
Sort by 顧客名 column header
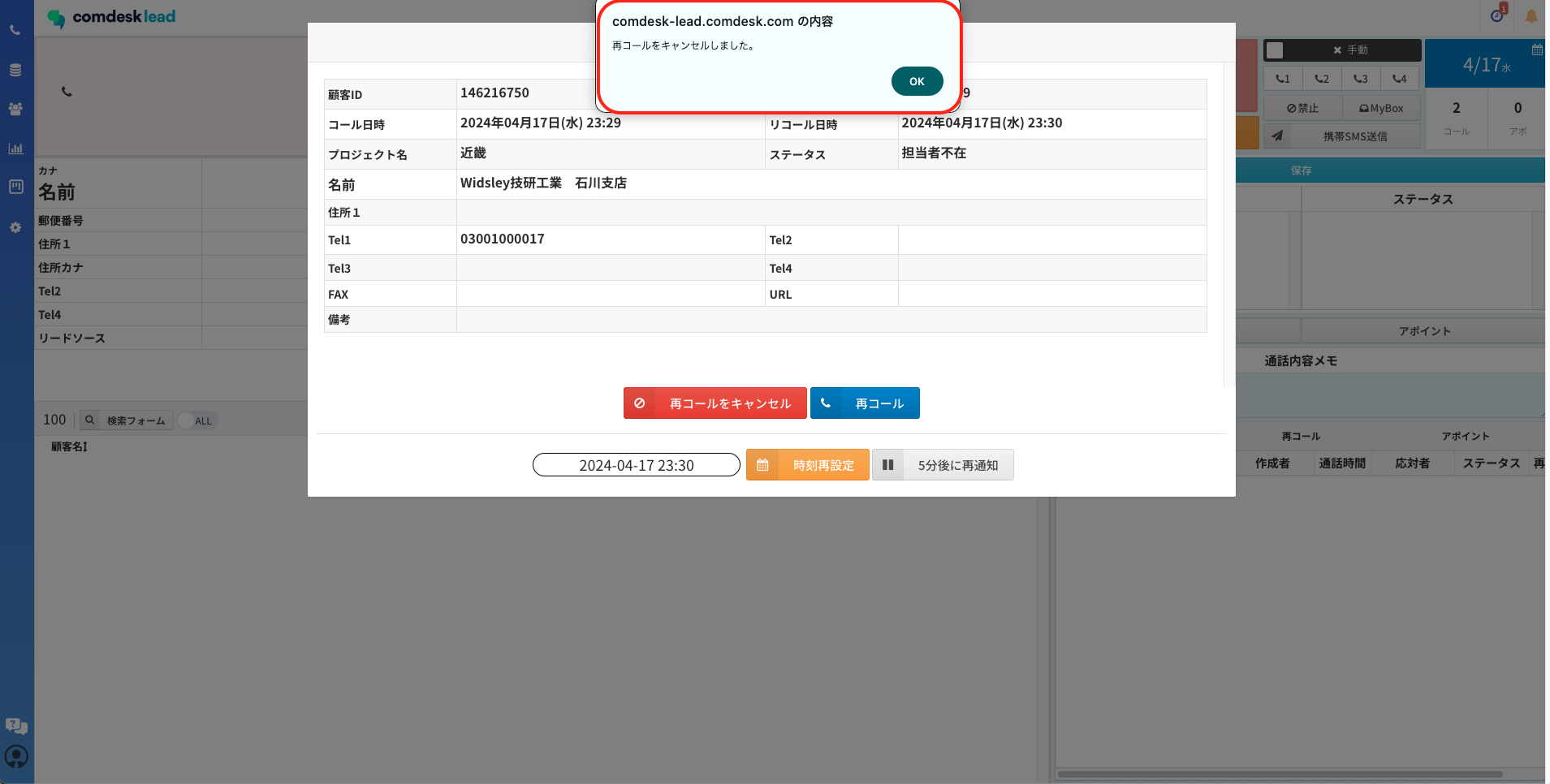pyautogui.click(x=69, y=446)
